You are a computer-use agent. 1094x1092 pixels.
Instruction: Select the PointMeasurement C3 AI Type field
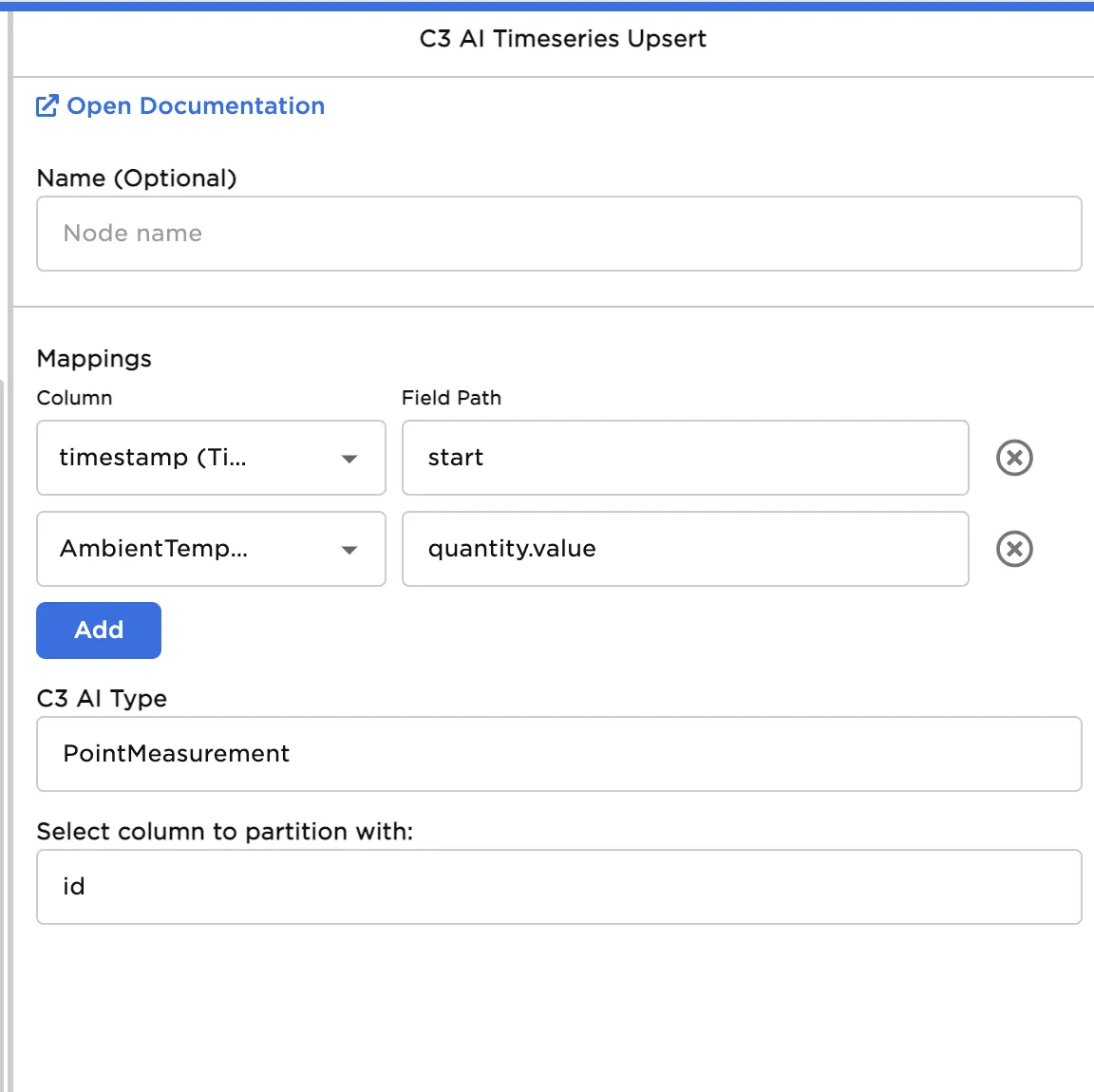coord(558,754)
